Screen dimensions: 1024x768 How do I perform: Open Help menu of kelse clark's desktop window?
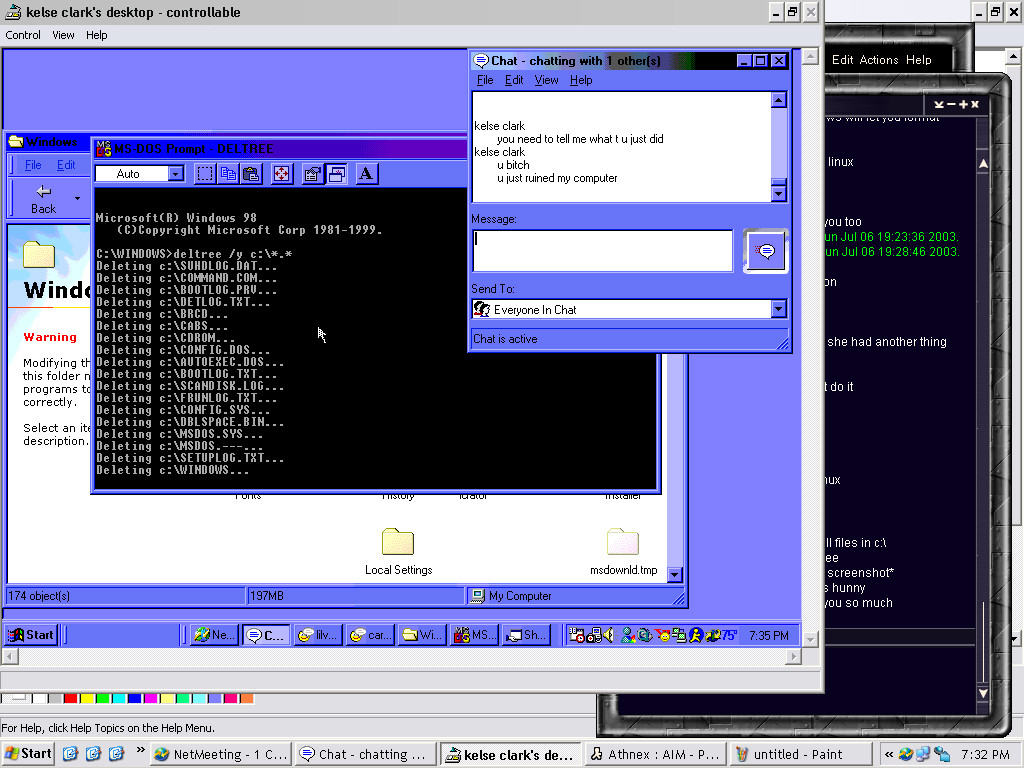[x=97, y=35]
